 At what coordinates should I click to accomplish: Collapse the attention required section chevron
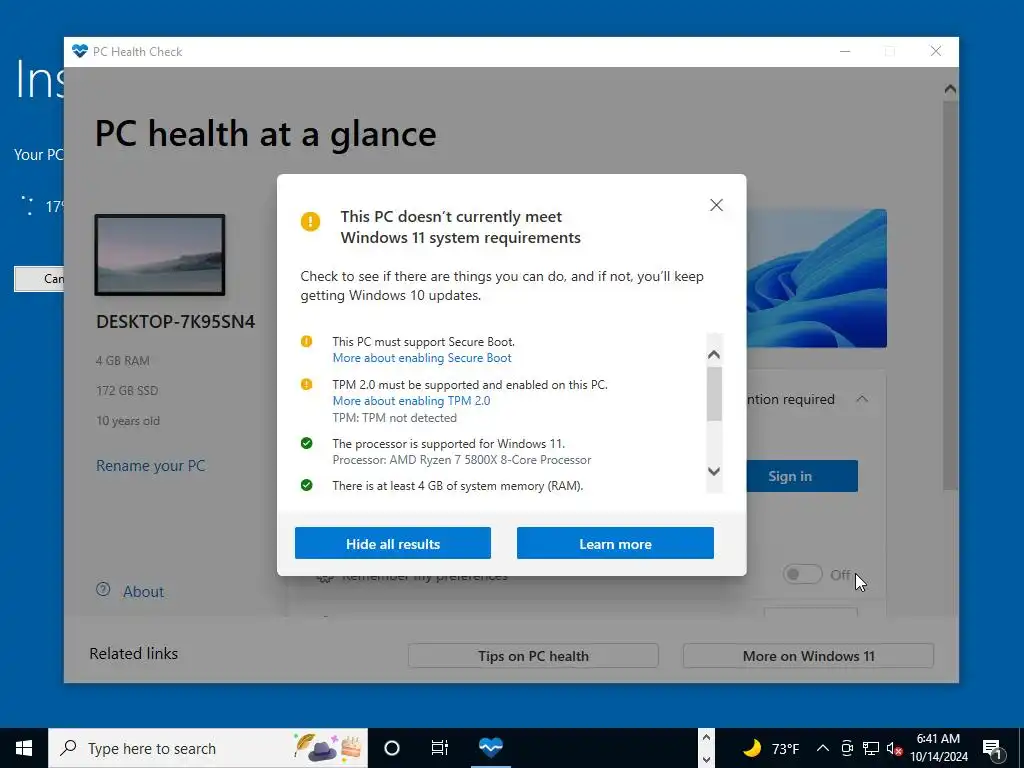pos(862,399)
